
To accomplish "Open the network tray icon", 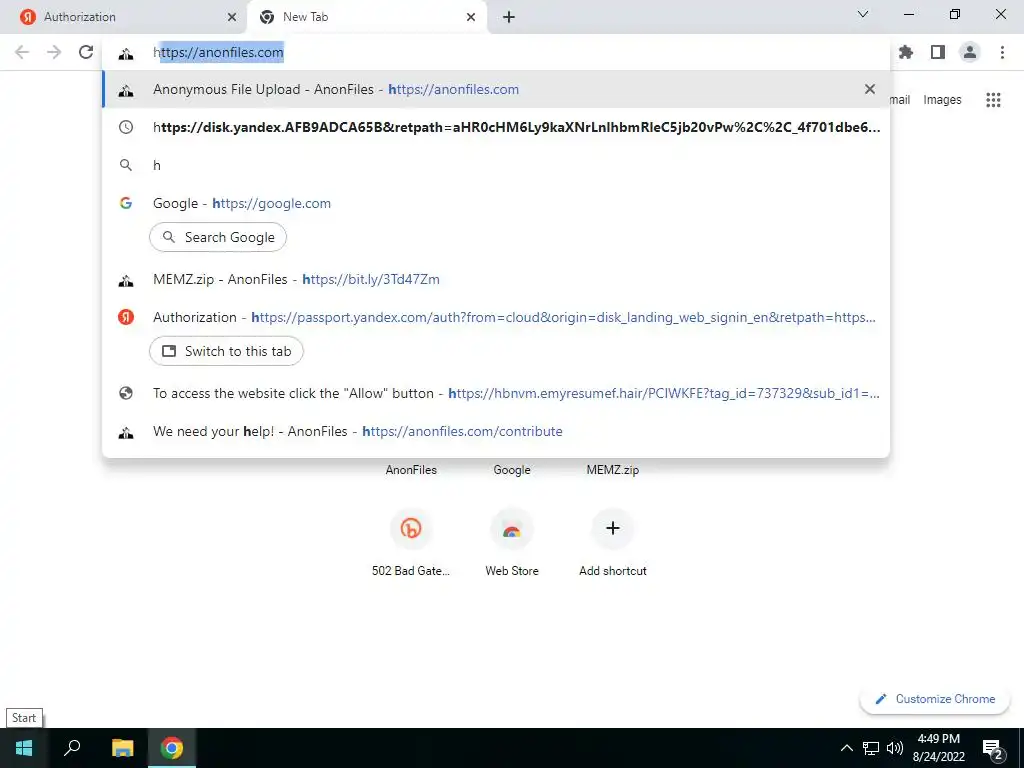I will 871,748.
